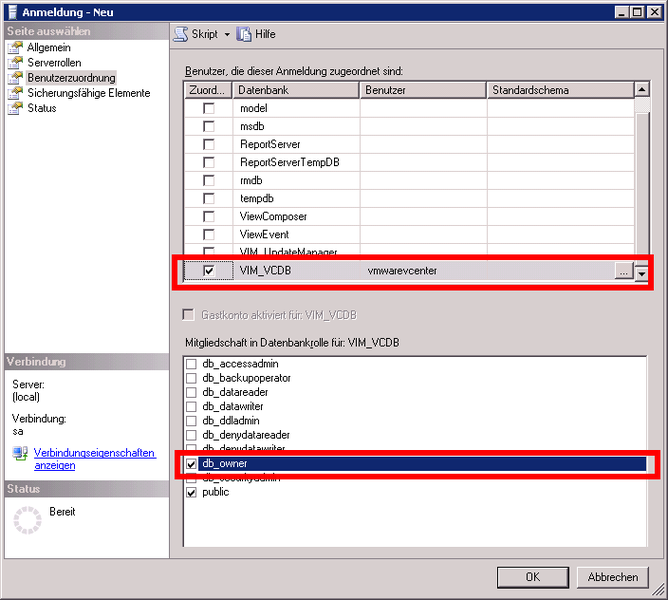Screen dimensions: 668x600
Task: Select the Status page icon
Action: [15, 108]
